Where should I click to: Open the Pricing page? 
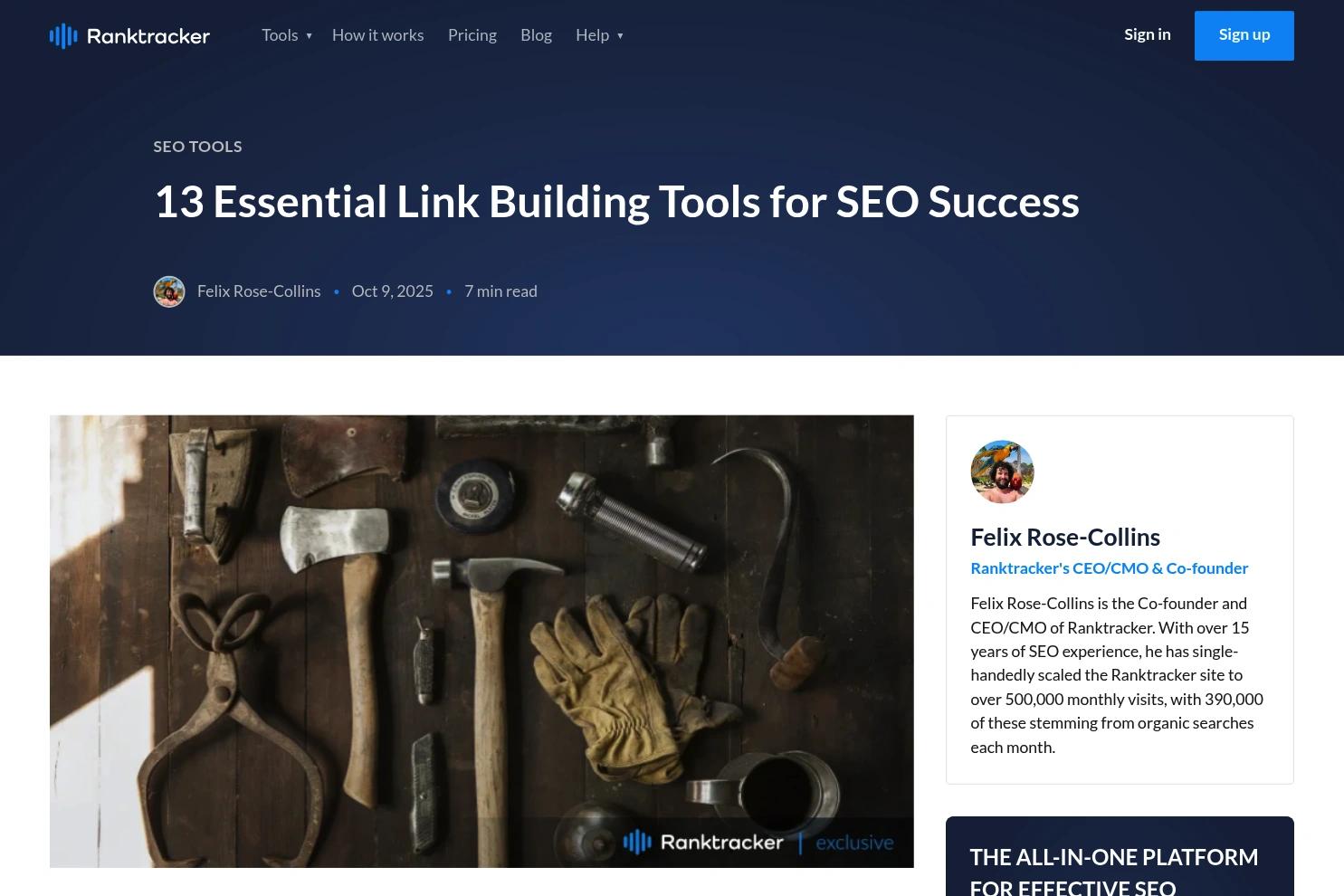click(472, 35)
